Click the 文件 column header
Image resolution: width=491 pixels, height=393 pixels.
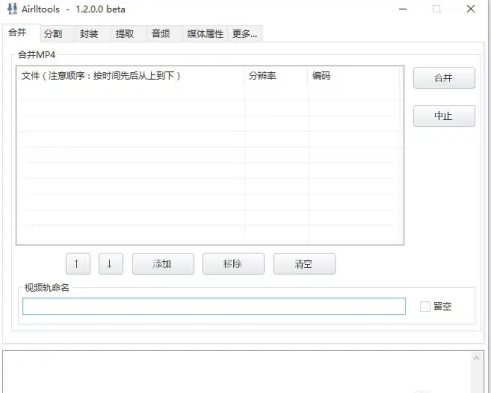[x=131, y=76]
